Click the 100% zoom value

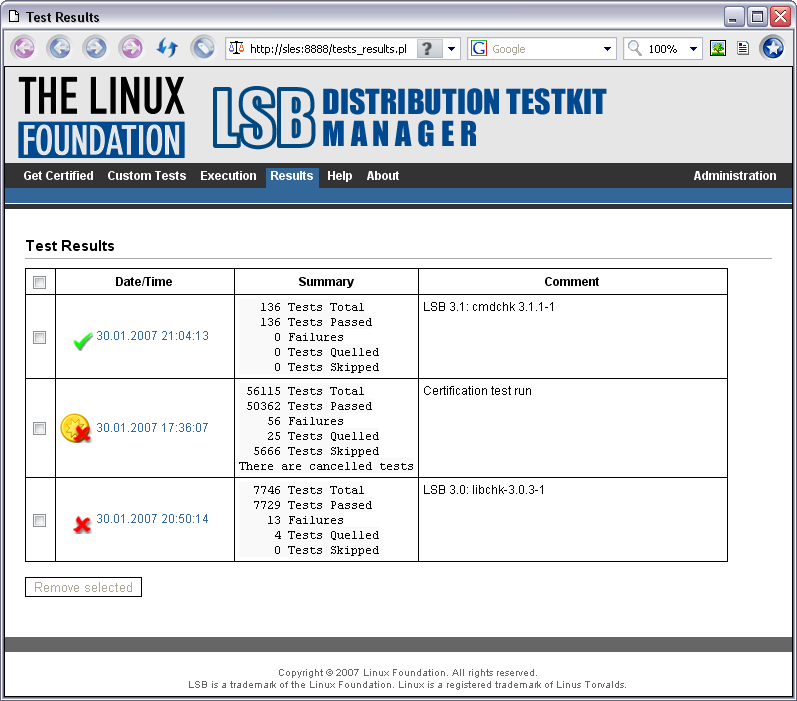[x=662, y=49]
